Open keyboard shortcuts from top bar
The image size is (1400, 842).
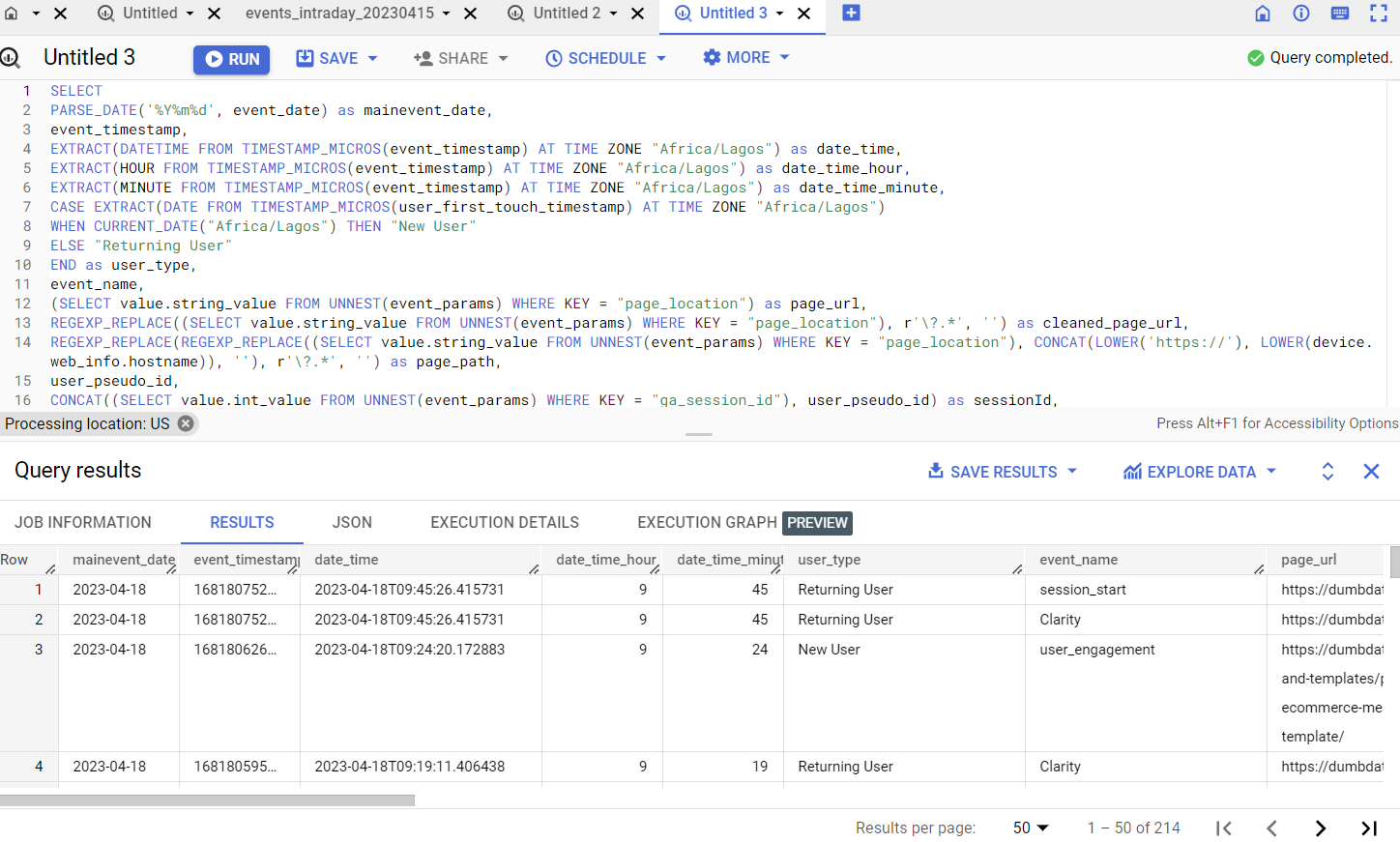coord(1339,14)
